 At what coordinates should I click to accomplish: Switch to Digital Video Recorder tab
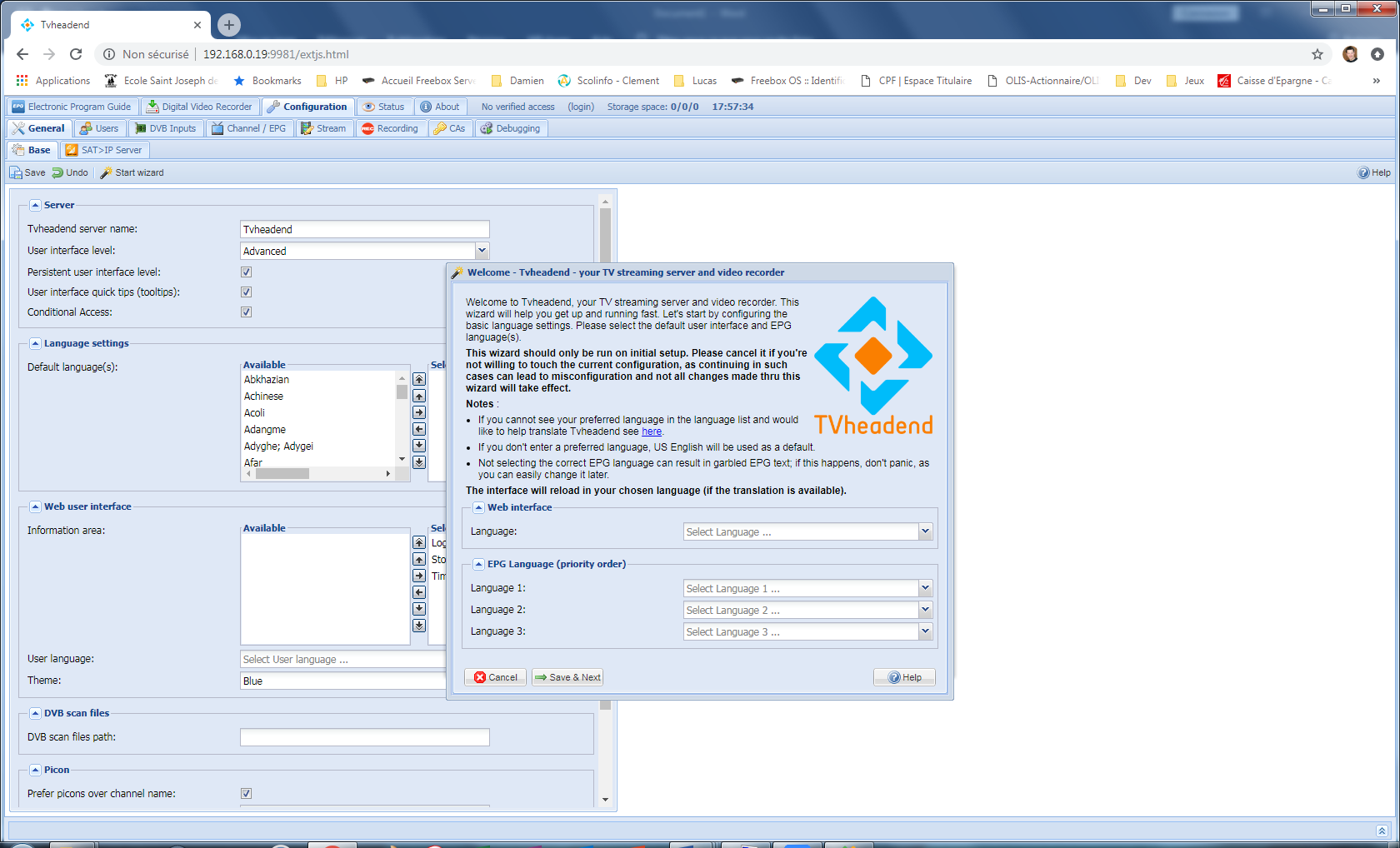[x=200, y=107]
